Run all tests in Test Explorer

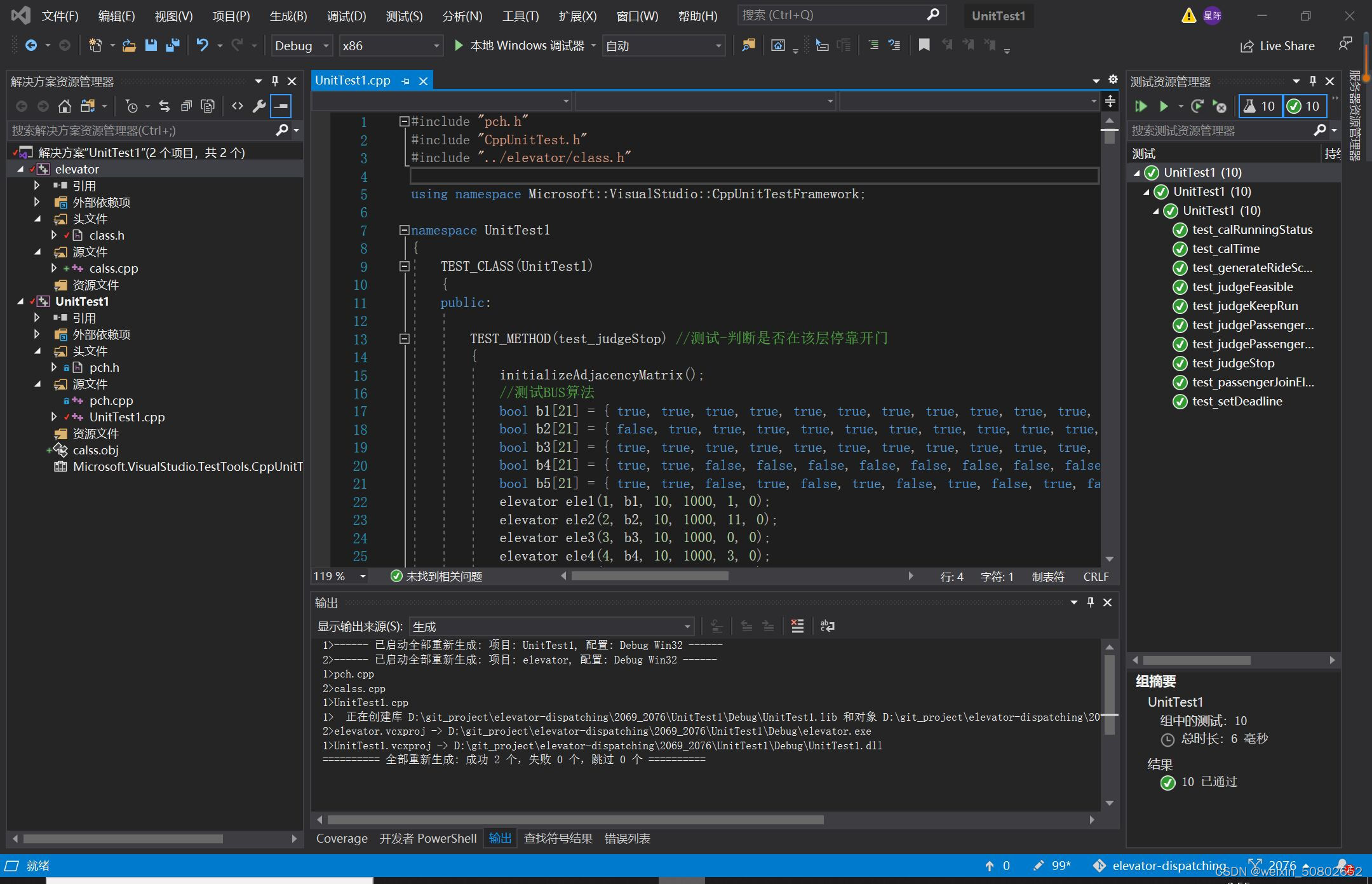coord(1141,106)
